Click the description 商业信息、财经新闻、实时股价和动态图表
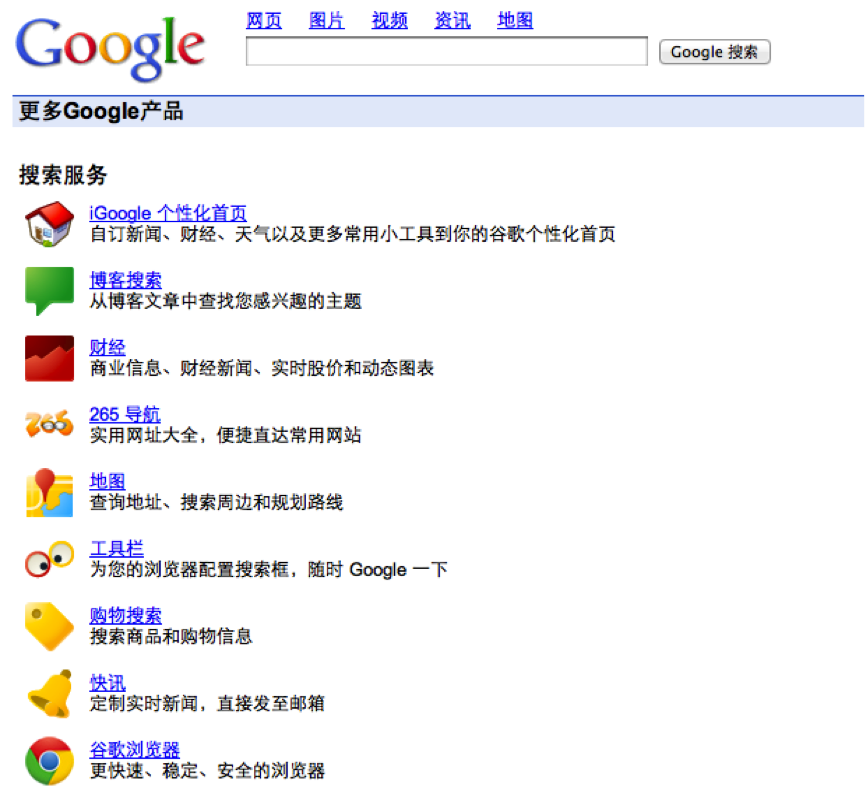 pos(262,368)
